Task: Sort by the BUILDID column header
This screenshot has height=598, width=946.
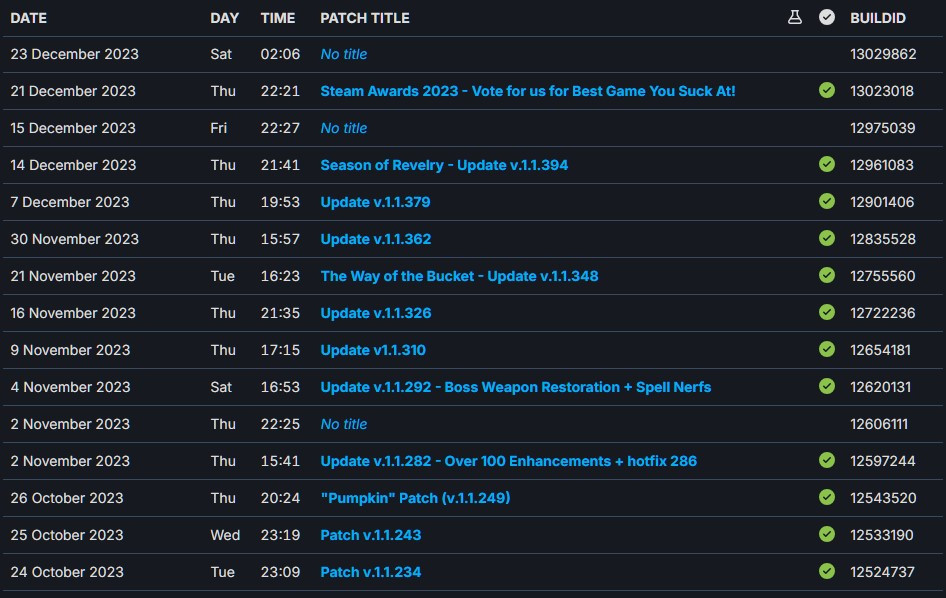Action: 877,18
